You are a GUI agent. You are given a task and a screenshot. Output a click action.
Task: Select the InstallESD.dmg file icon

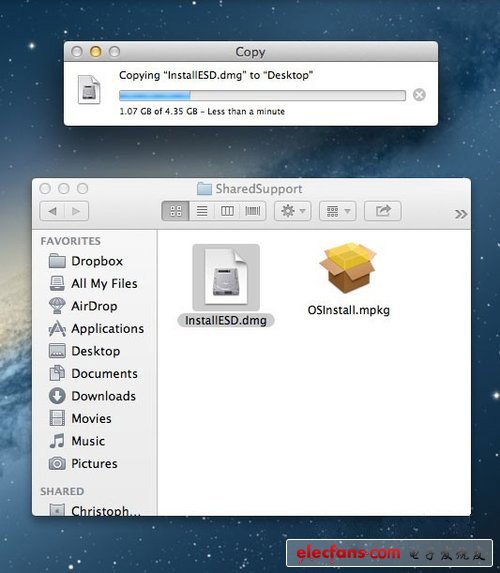226,277
